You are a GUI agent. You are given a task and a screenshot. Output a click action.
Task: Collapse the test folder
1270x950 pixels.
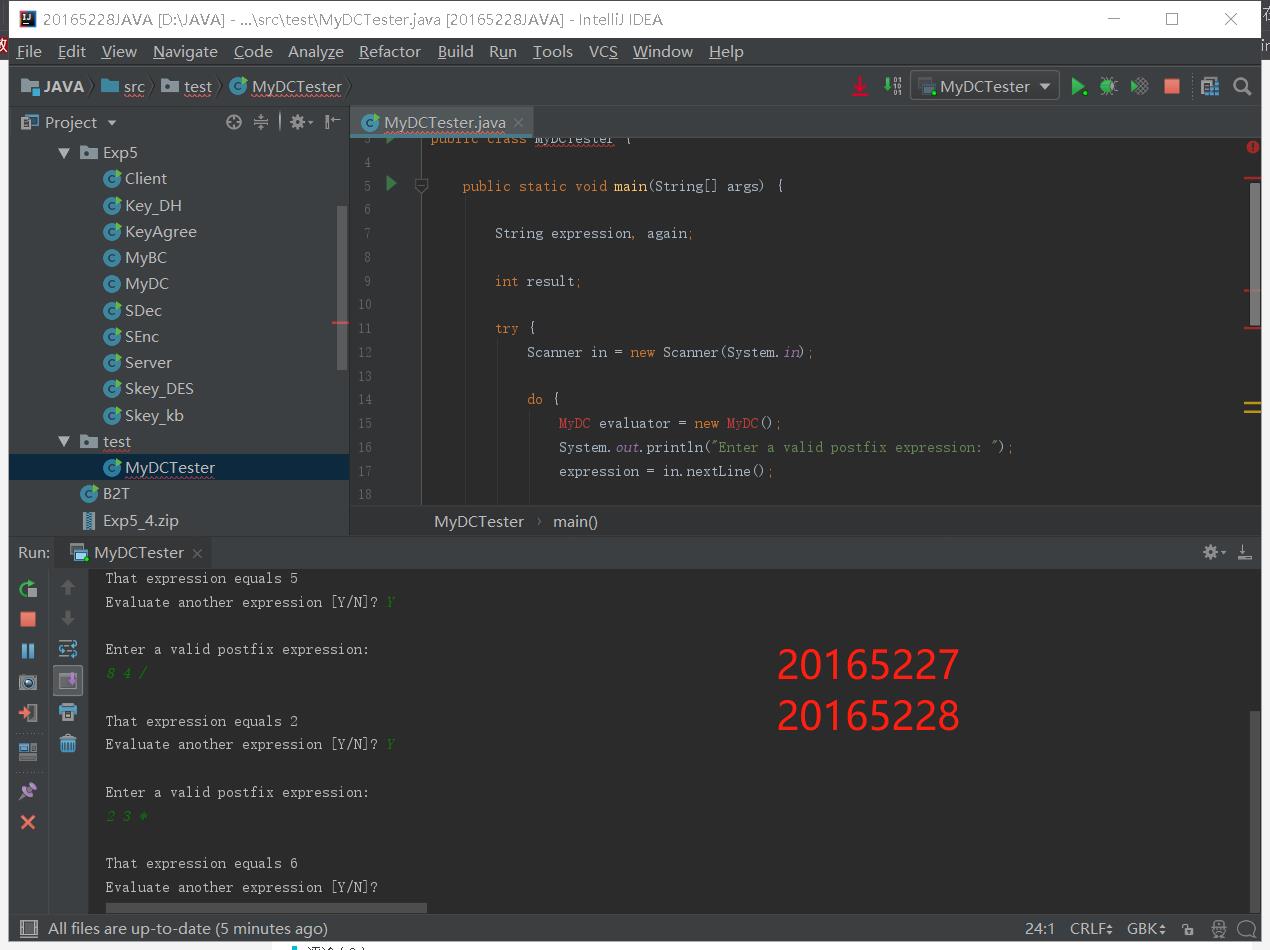[64, 442]
